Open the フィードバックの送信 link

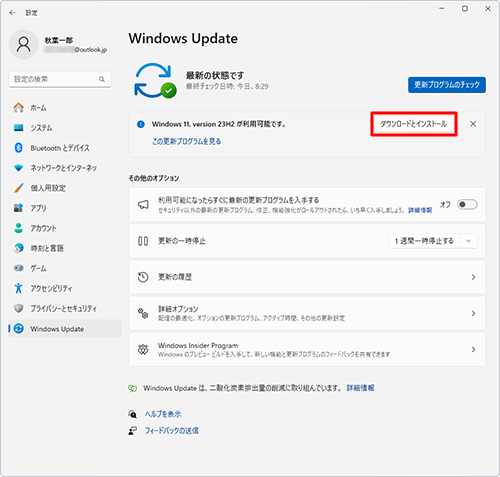click(x=172, y=431)
